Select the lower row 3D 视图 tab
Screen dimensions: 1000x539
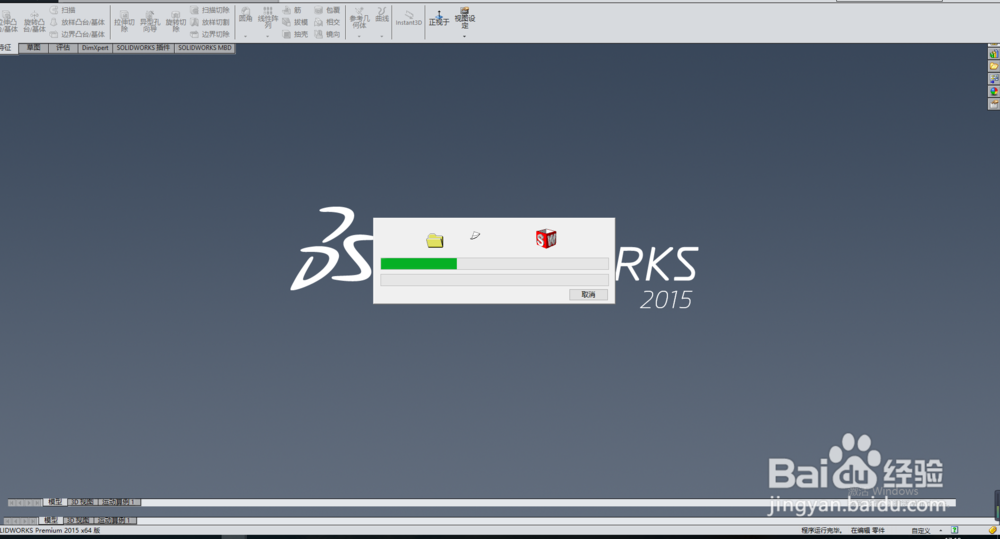(x=77, y=521)
